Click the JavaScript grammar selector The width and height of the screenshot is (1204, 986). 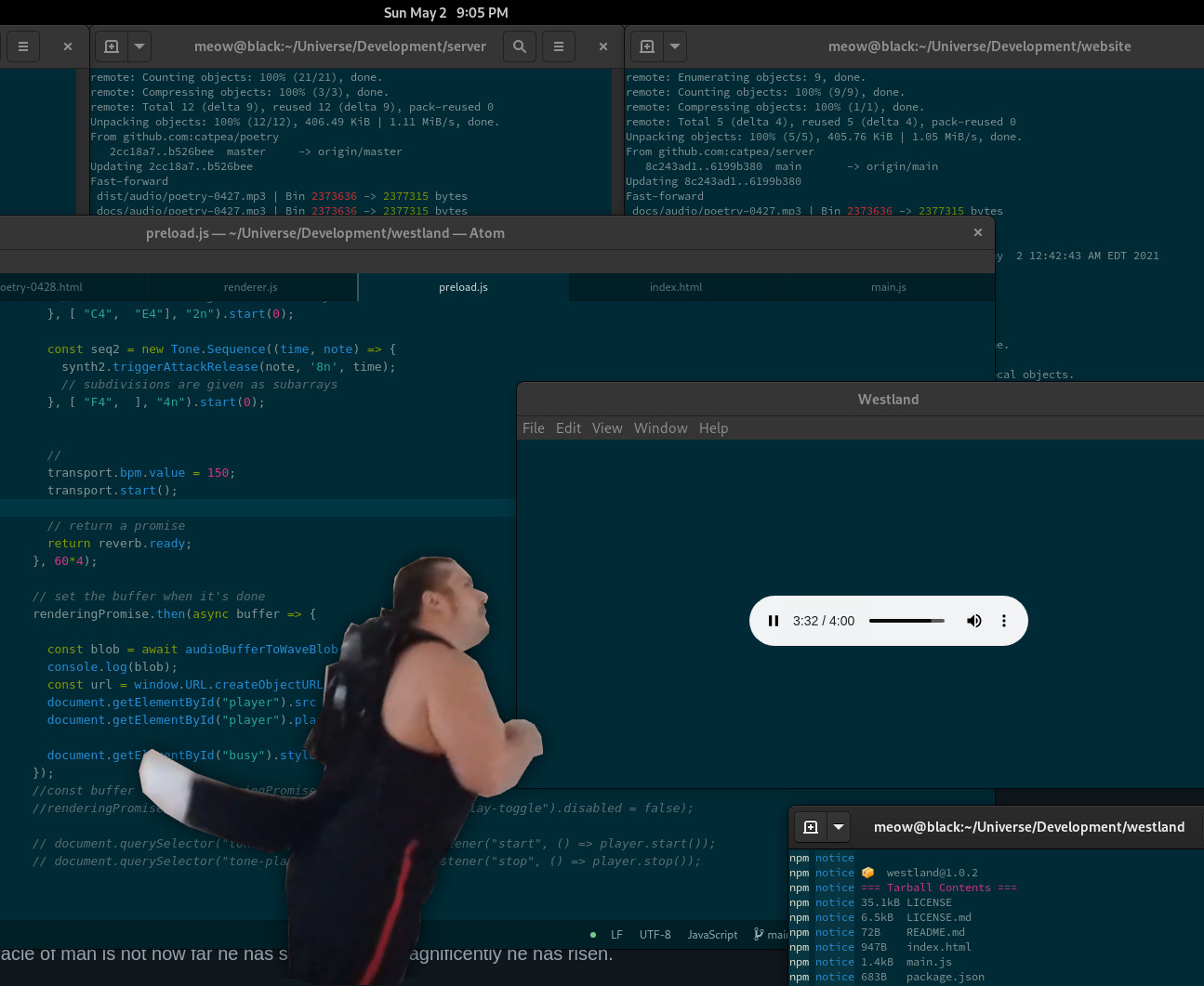tap(712, 935)
